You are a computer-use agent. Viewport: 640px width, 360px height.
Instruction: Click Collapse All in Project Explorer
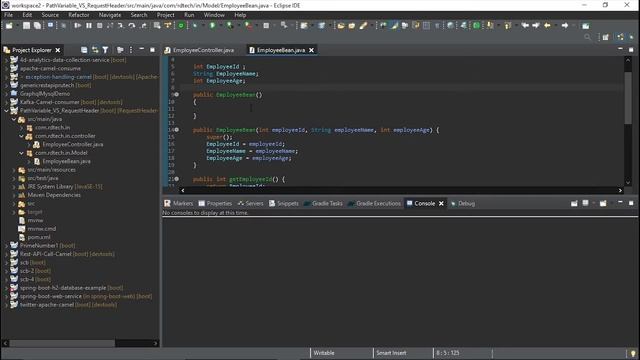[x=84, y=50]
